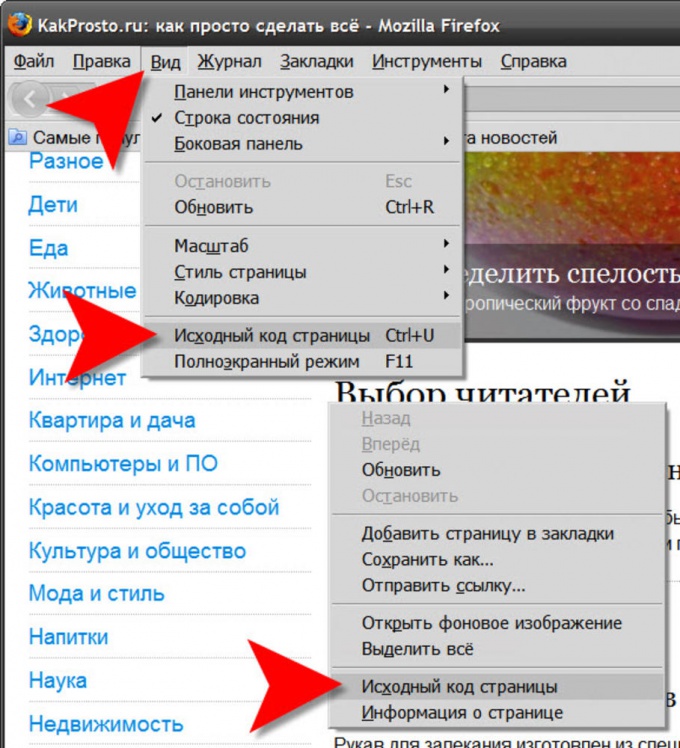Image resolution: width=680 pixels, height=748 pixels.
Task: Open the Компьютеры и ПО category link
Action: 123,464
